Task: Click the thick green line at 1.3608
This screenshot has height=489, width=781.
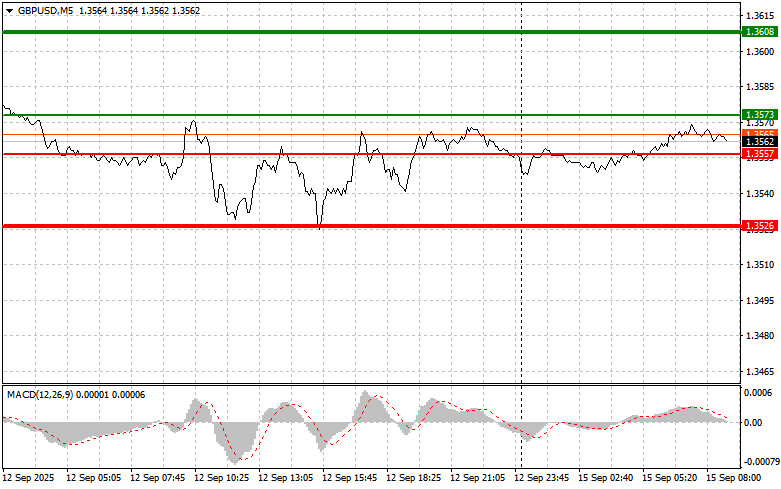Action: [370, 32]
